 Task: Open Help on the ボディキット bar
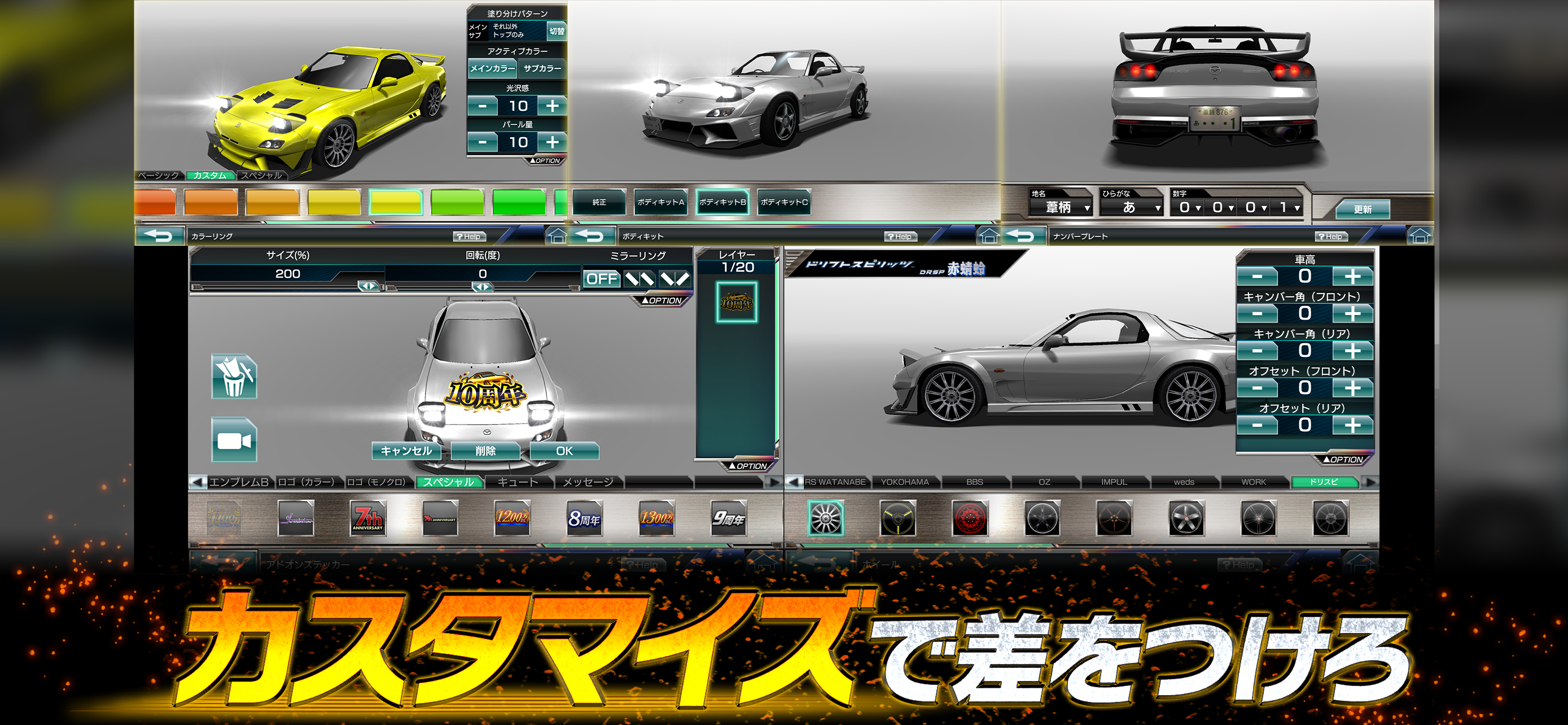901,236
